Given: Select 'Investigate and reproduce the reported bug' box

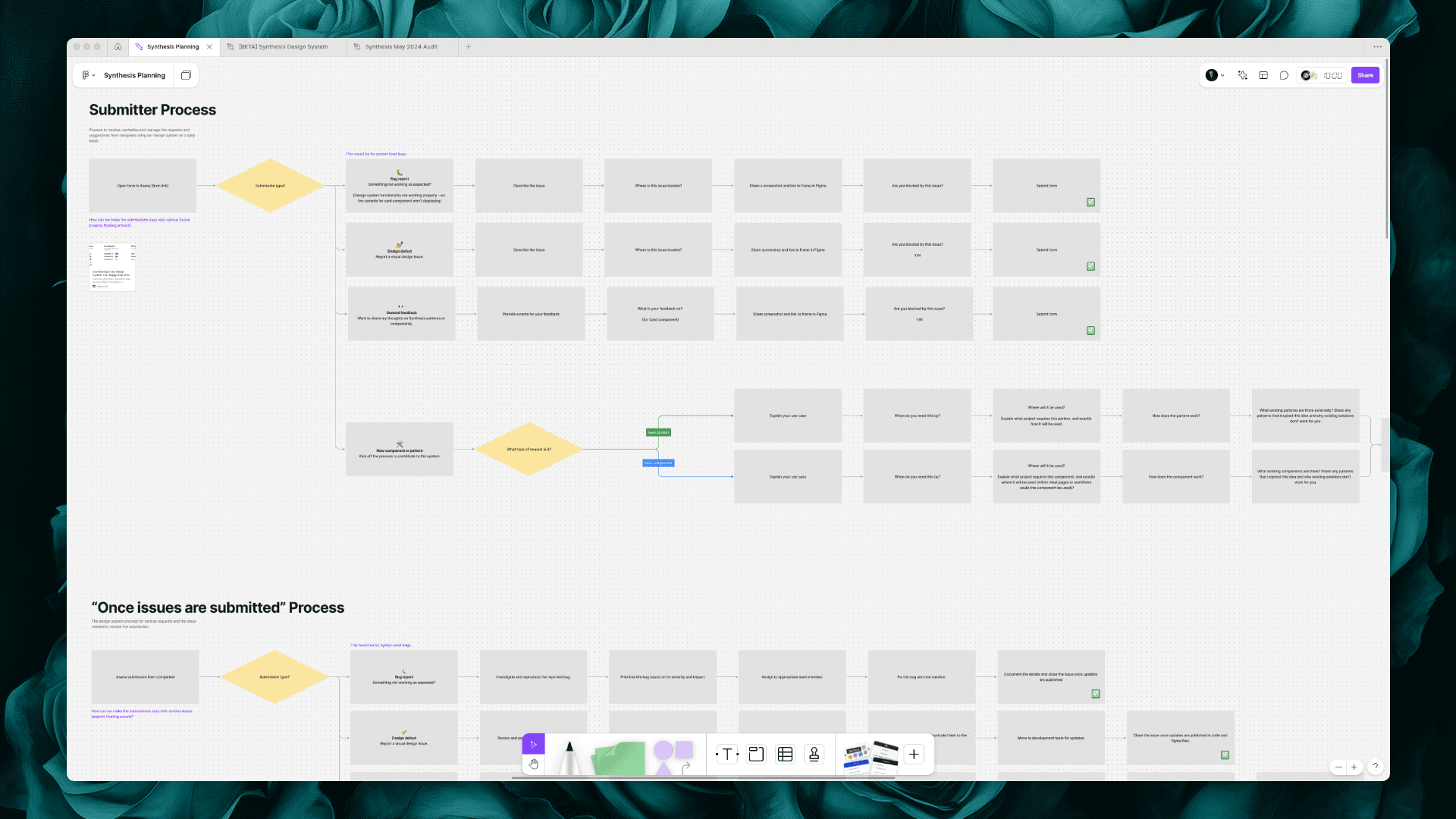Looking at the screenshot, I should pyautogui.click(x=533, y=677).
